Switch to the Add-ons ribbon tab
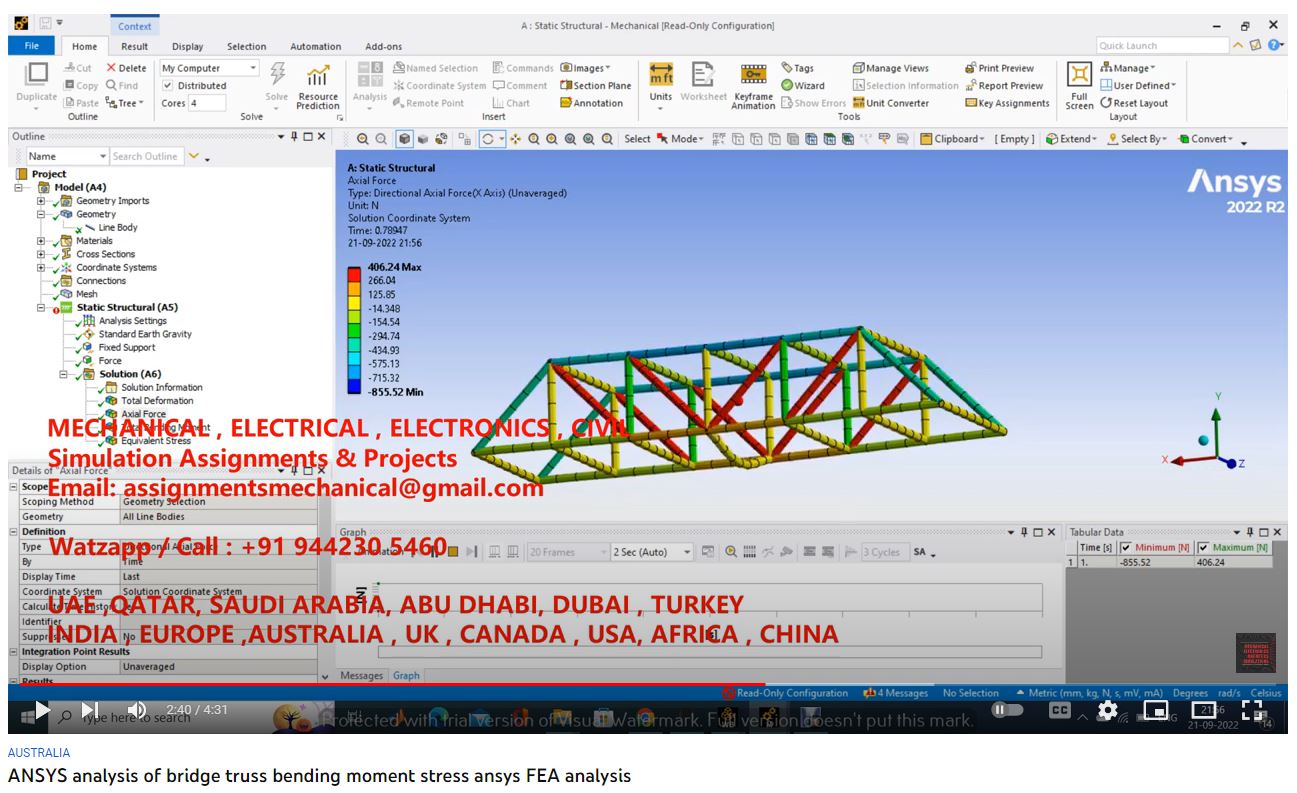Viewport: 1297px width, 793px height. point(383,46)
